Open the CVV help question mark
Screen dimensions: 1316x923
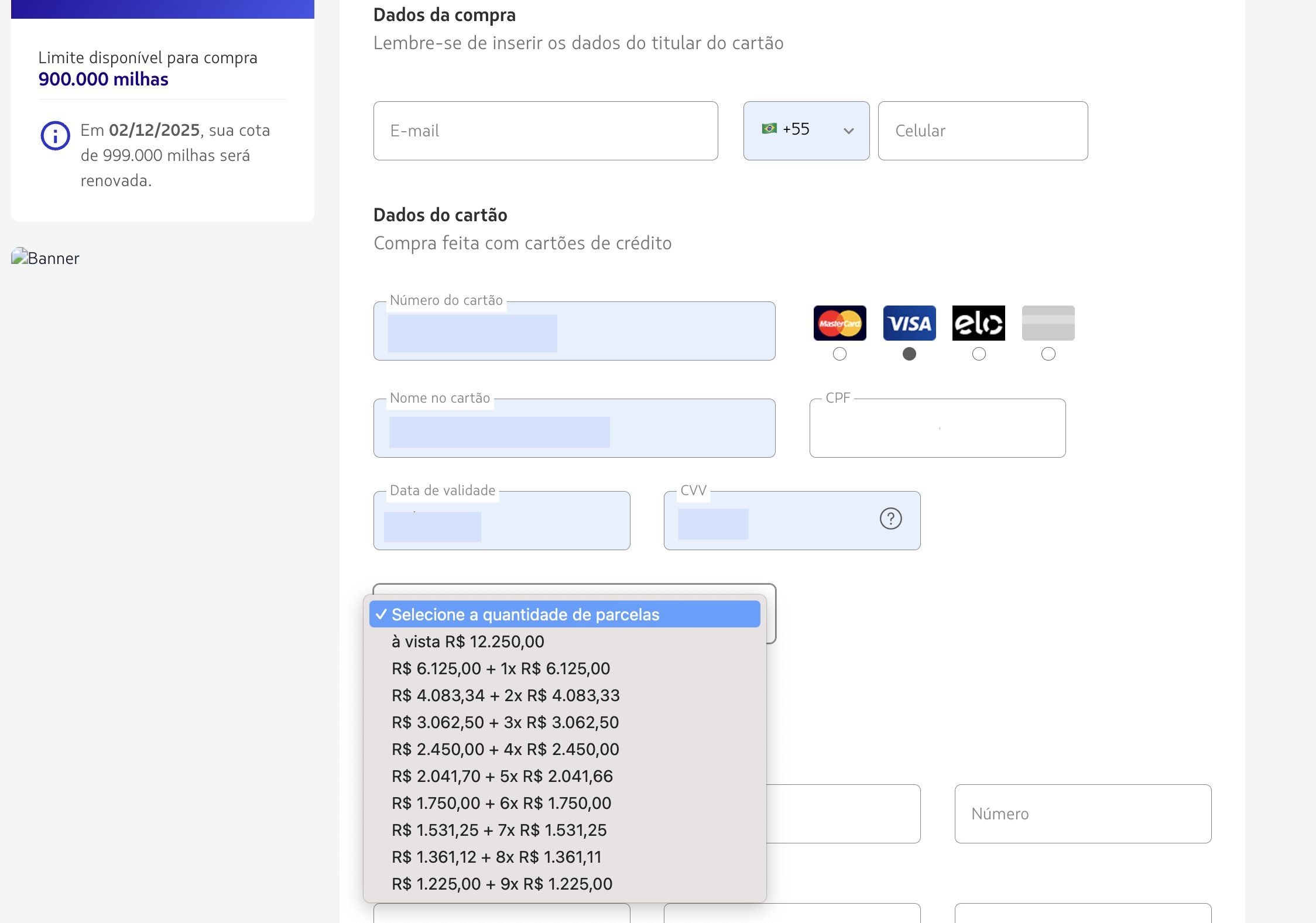890,519
